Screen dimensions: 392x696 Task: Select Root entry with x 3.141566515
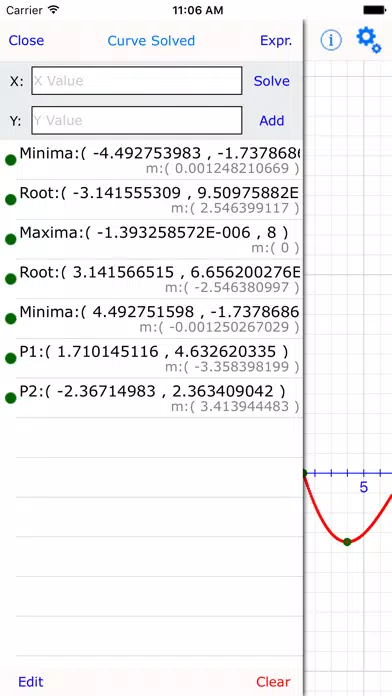(159, 279)
